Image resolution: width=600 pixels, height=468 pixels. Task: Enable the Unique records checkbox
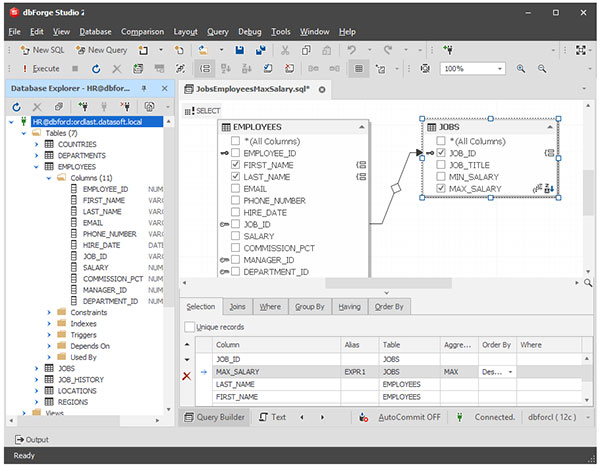point(189,327)
